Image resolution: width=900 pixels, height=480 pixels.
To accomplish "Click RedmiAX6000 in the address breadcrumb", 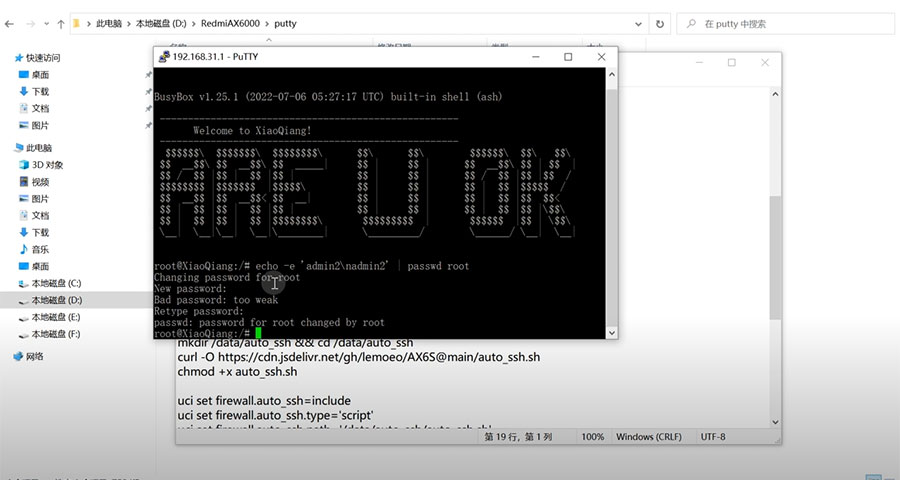I will (230, 24).
